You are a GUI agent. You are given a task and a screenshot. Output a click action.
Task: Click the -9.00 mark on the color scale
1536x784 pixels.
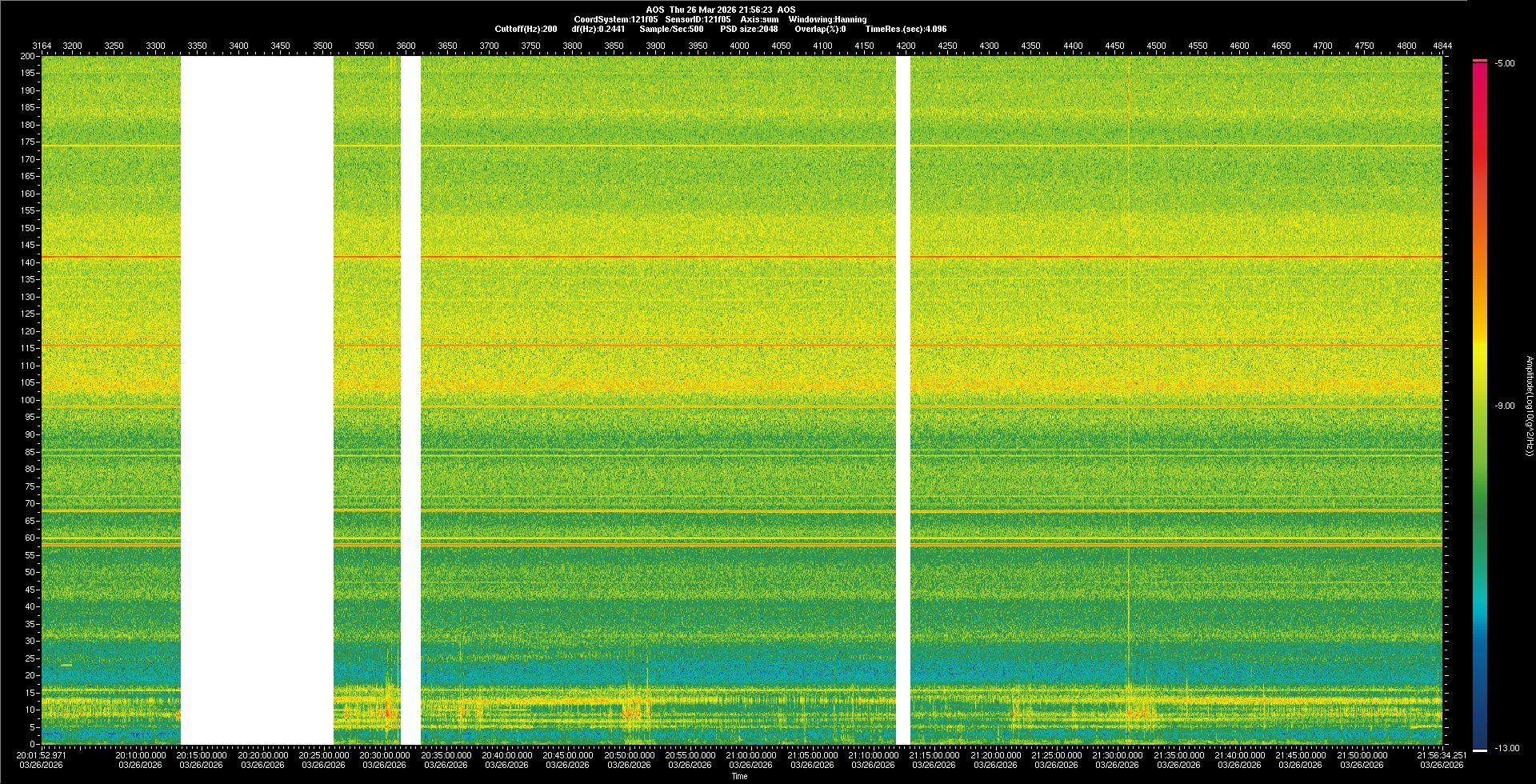(x=1505, y=406)
